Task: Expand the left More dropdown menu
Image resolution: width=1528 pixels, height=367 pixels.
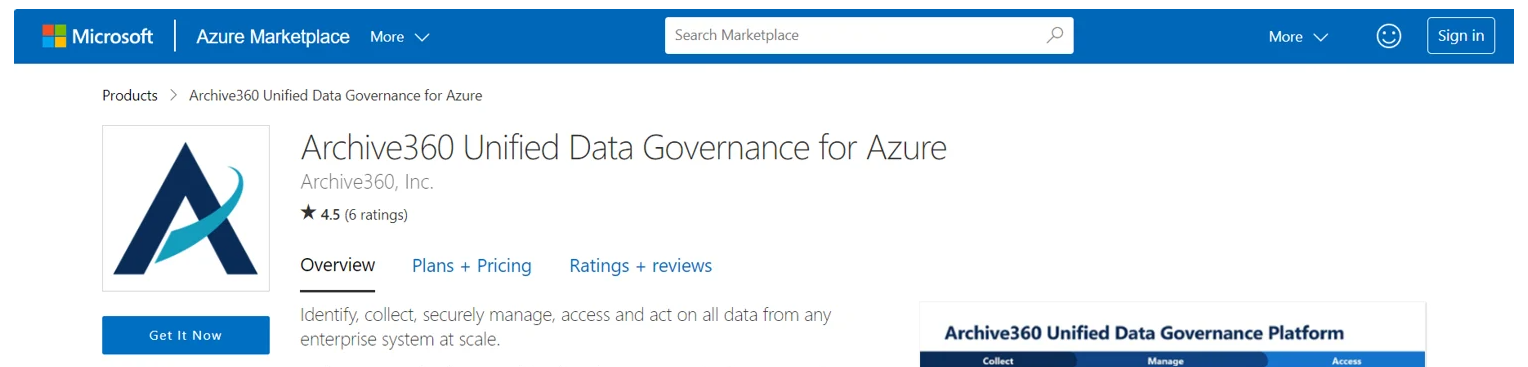Action: point(399,37)
